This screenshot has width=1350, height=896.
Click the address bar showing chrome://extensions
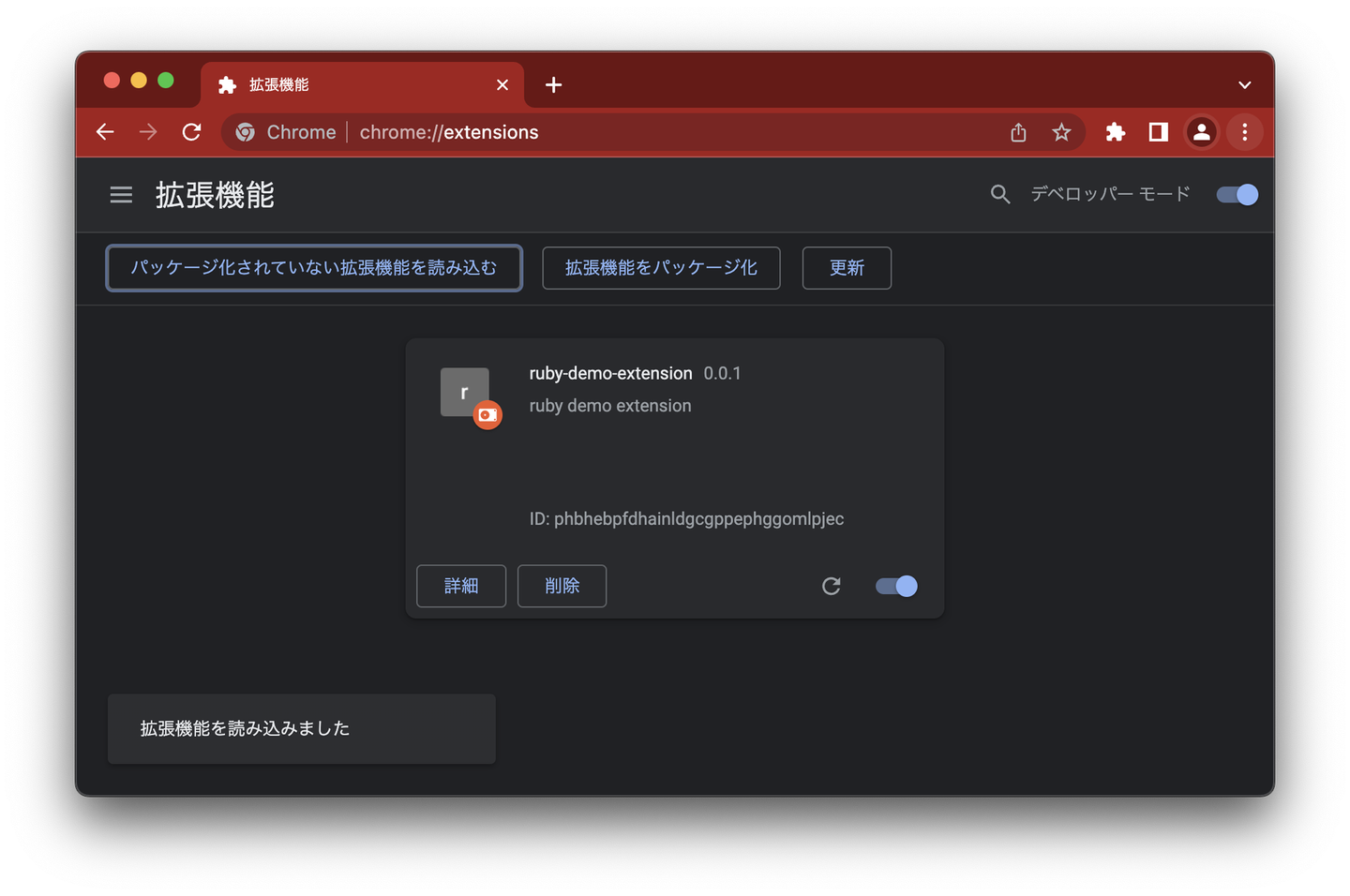tap(652, 132)
